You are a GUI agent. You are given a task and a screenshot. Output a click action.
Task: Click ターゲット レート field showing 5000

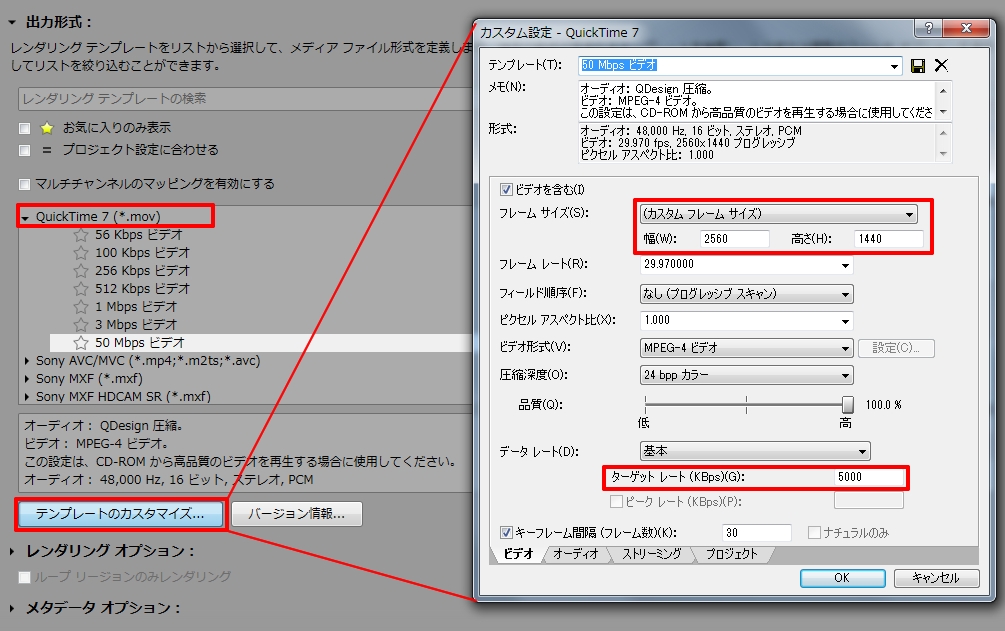tap(868, 477)
